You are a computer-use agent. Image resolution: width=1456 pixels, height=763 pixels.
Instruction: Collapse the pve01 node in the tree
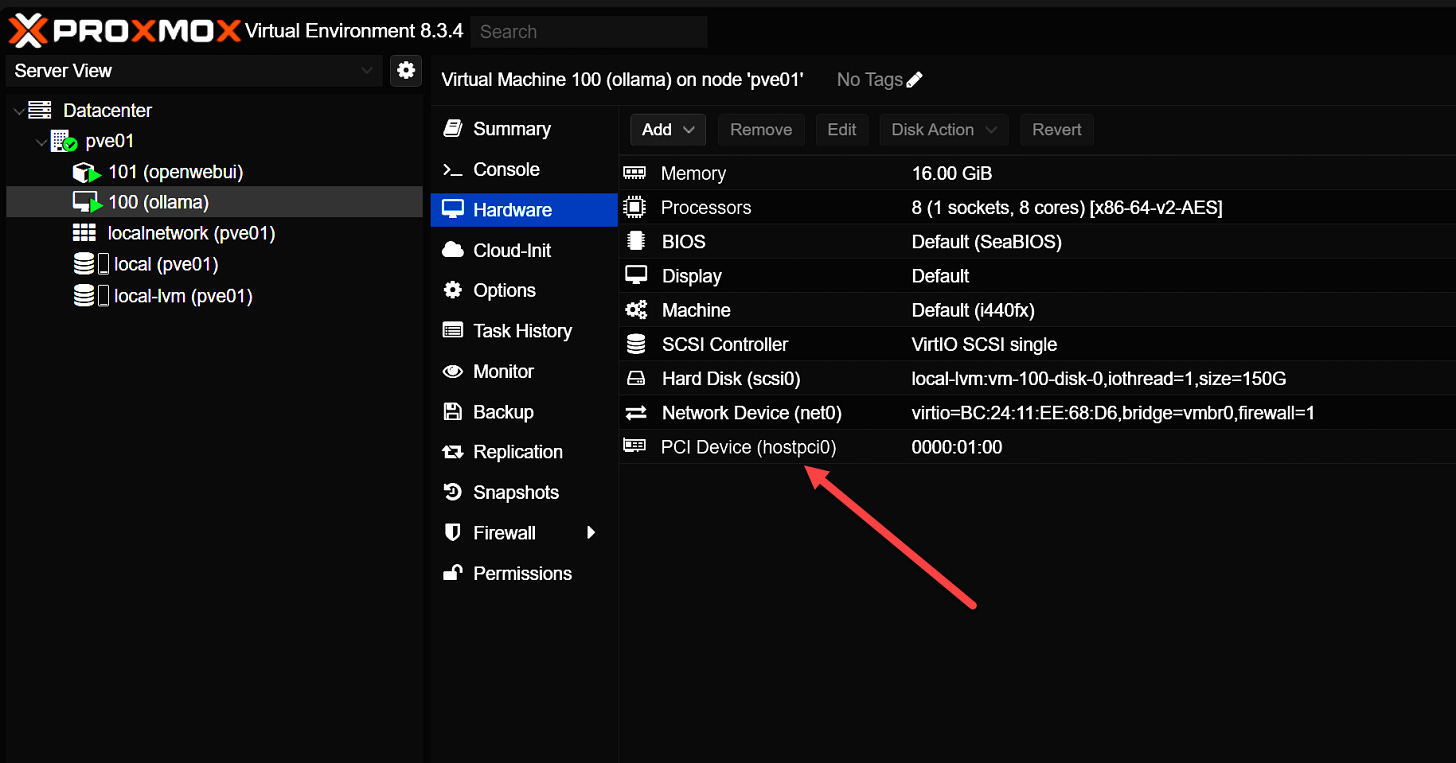tap(40, 141)
